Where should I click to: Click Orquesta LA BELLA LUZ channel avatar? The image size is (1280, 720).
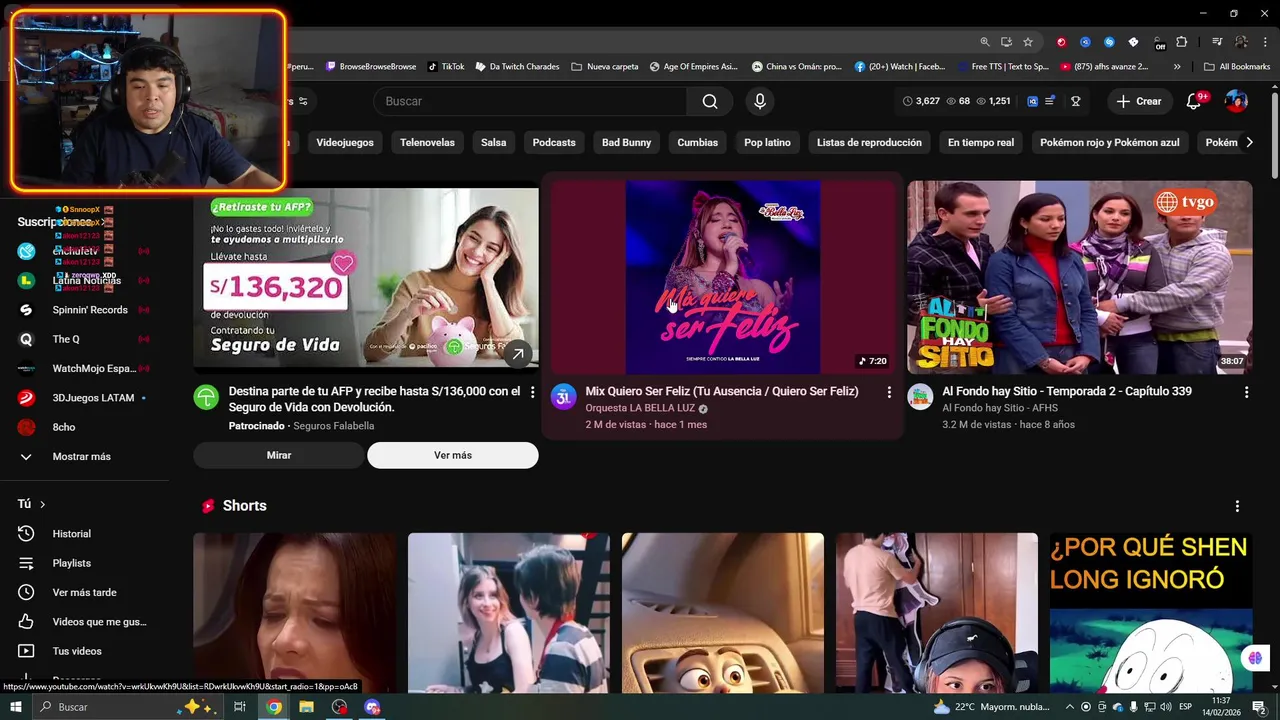tap(563, 397)
